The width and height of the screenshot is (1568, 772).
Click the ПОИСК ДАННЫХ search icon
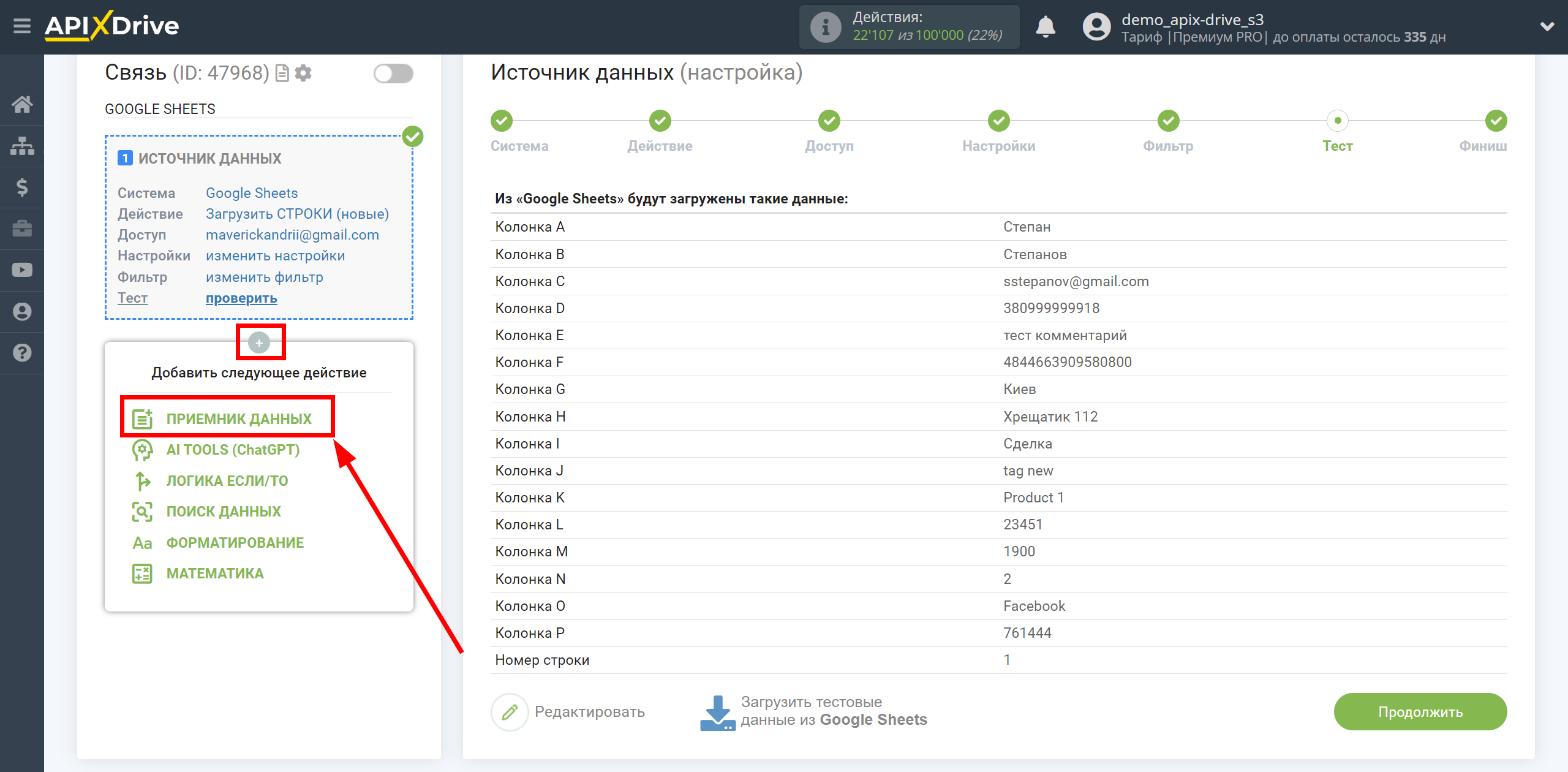[142, 512]
